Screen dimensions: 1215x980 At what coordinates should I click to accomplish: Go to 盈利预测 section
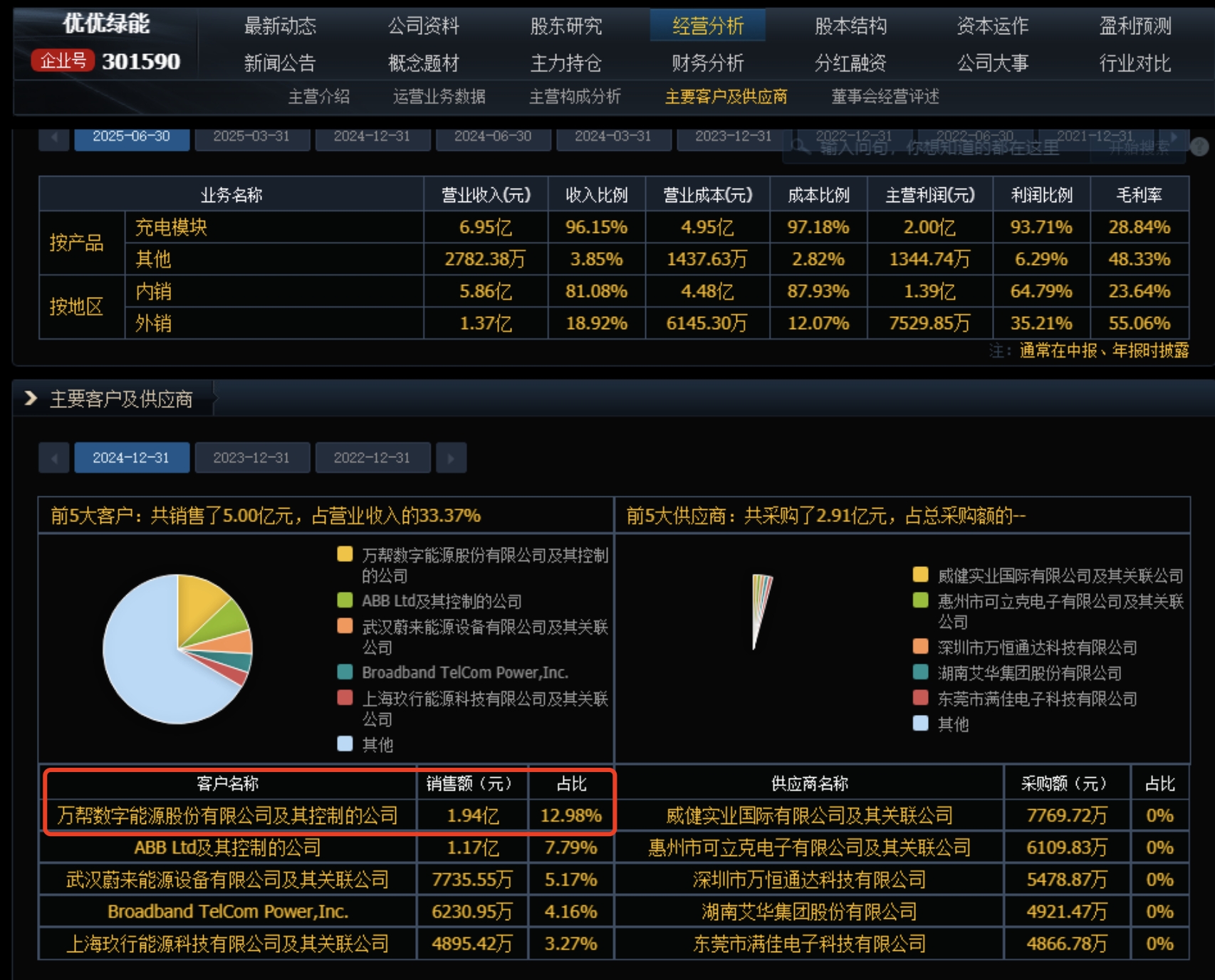[1135, 26]
